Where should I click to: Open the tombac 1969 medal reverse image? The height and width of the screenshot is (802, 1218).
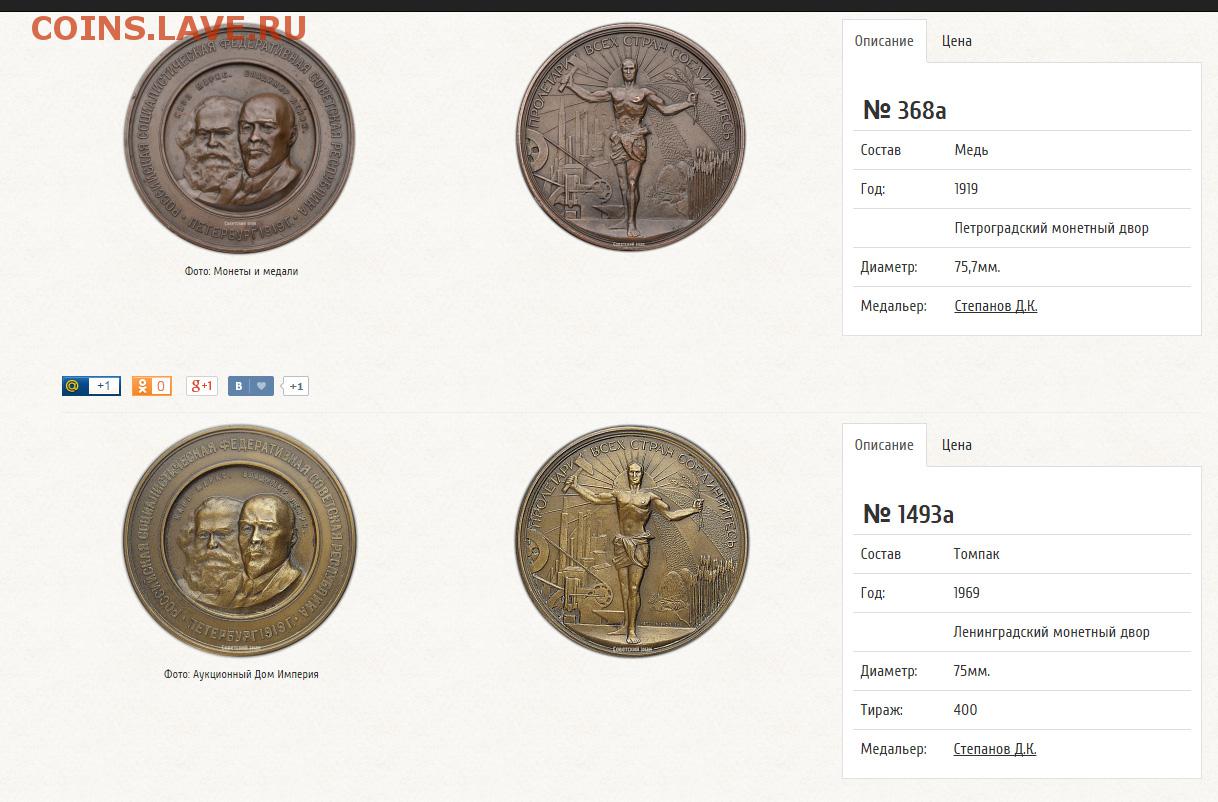[632, 541]
